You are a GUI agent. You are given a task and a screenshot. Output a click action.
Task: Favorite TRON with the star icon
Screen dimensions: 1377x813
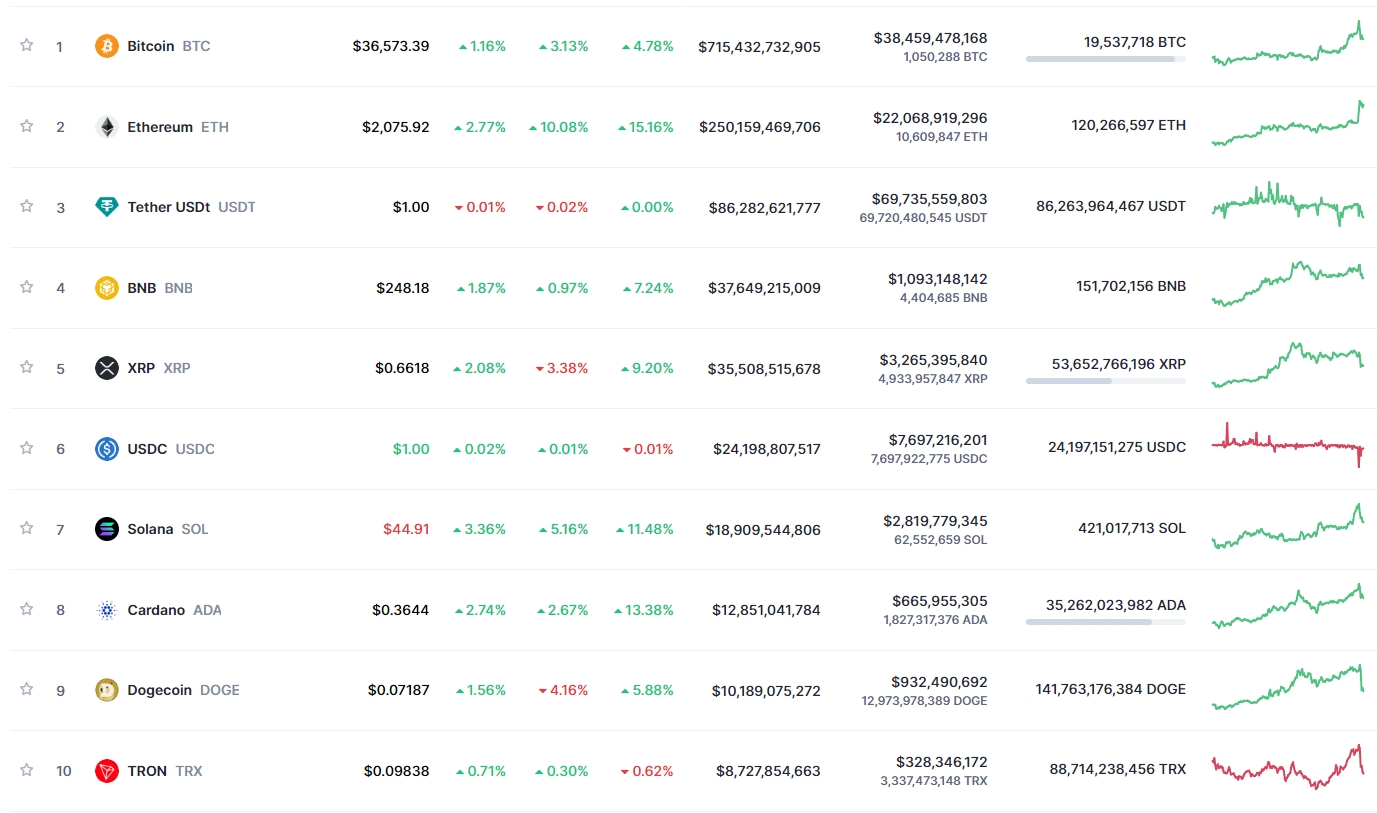[x=27, y=770]
